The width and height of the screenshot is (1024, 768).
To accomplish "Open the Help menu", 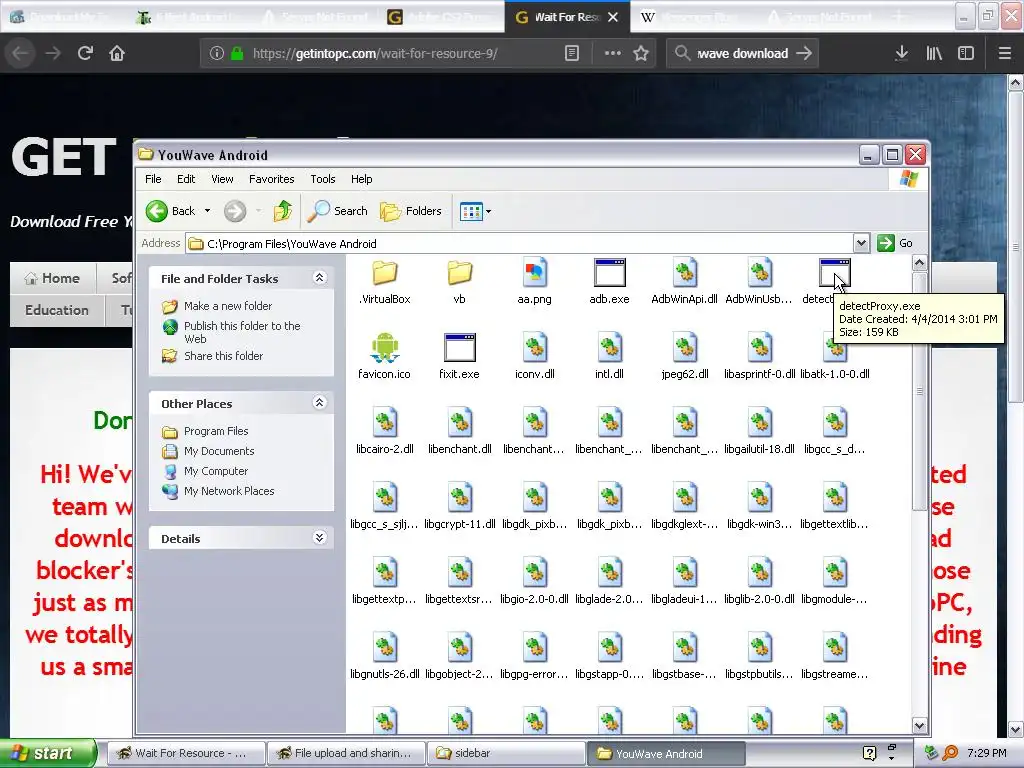I will pyautogui.click(x=361, y=179).
